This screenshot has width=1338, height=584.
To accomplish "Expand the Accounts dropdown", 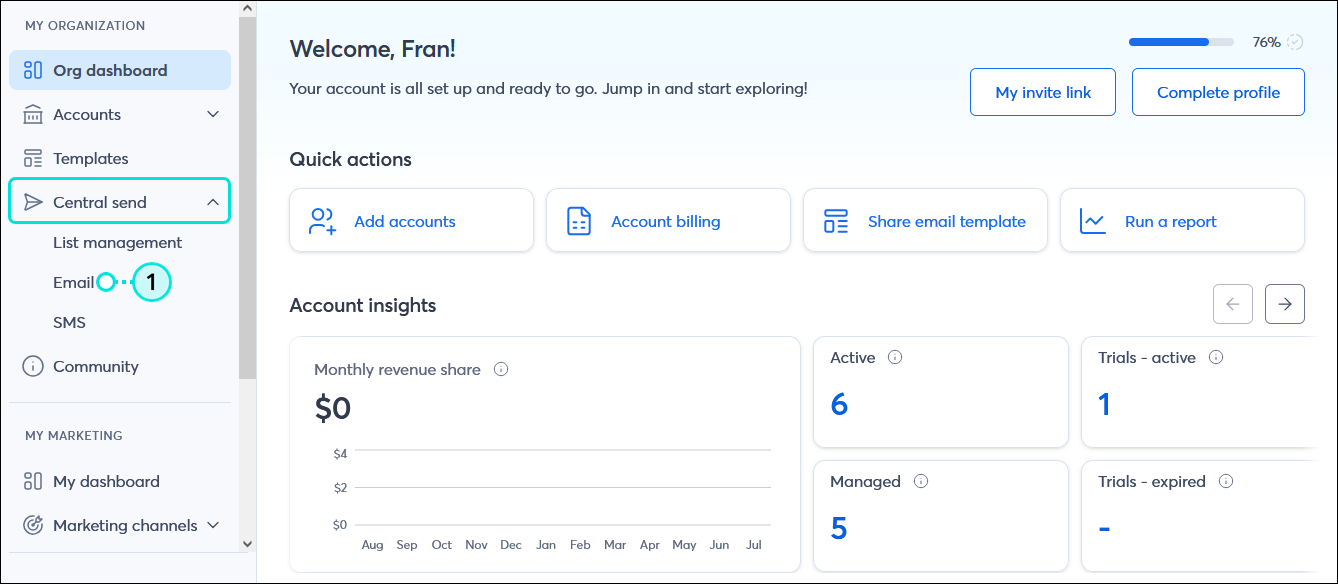I will coord(213,114).
